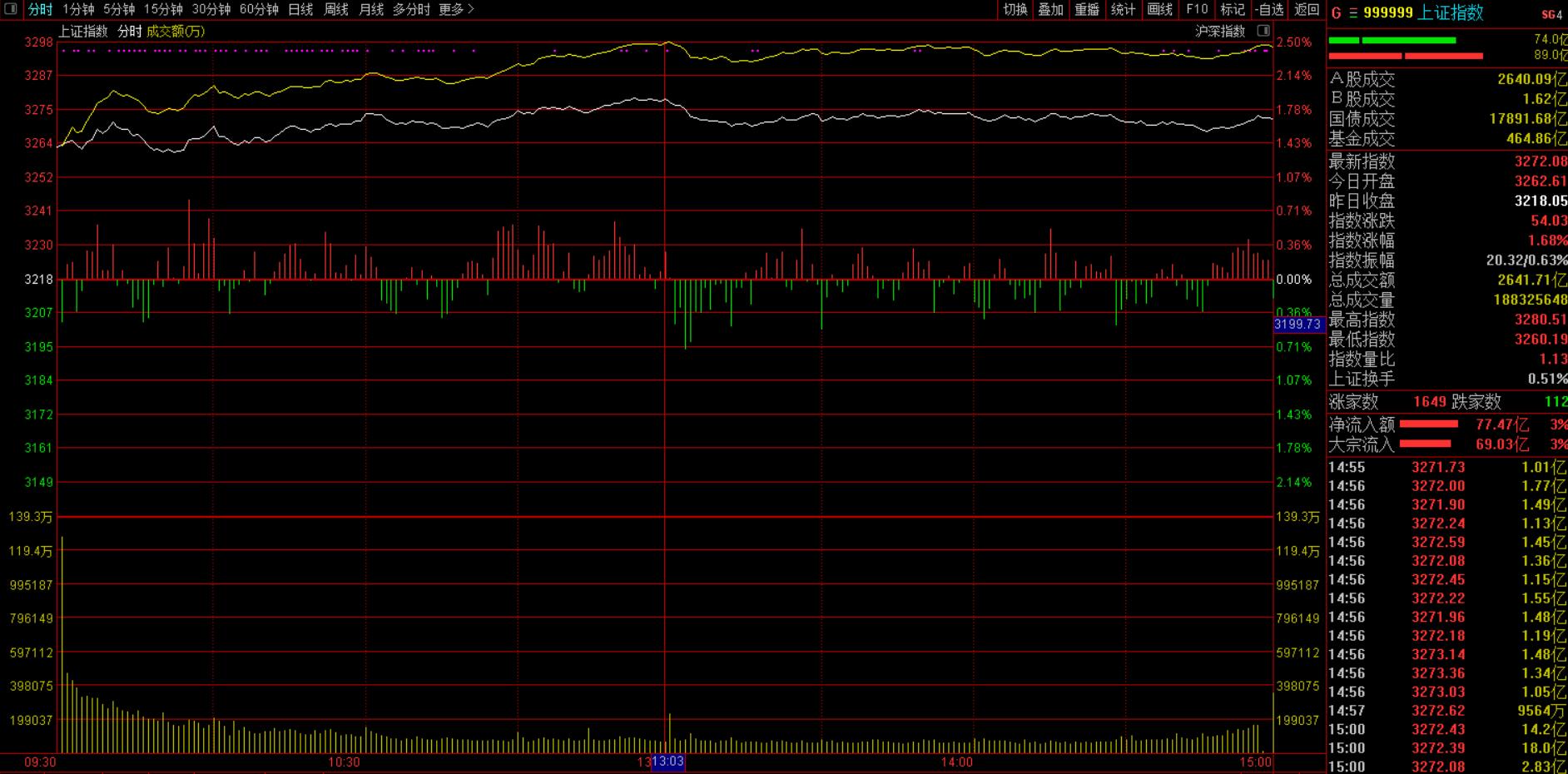Viewport: 1568px width, 774px height.
Task: Switch to the 5分钟 chart tab
Action: 119,9
